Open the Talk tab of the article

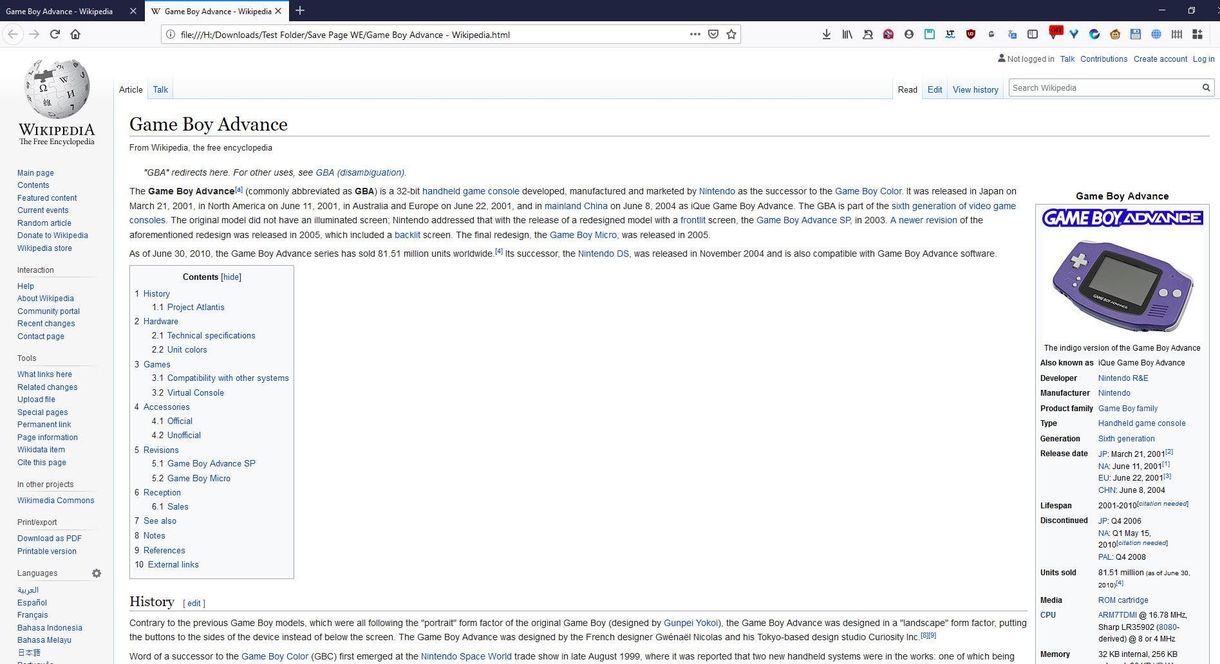[x=160, y=90]
